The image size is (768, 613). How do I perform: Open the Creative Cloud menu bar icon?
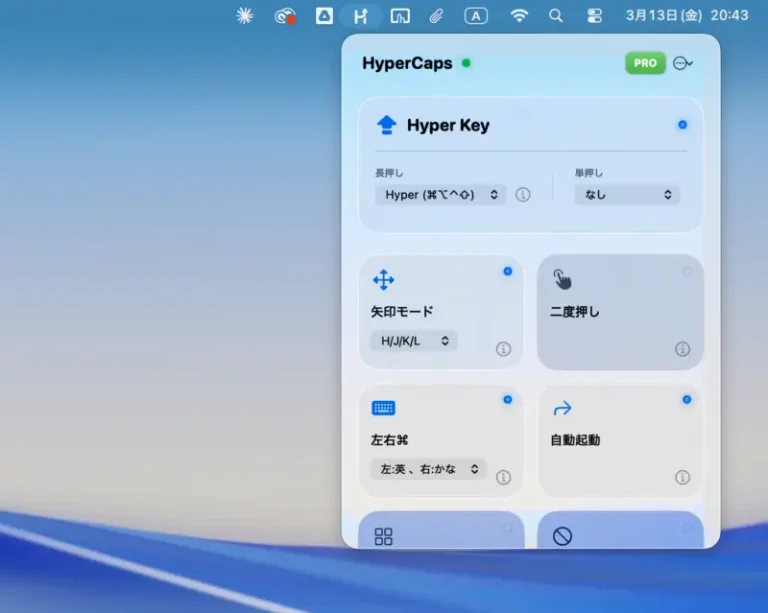[285, 16]
